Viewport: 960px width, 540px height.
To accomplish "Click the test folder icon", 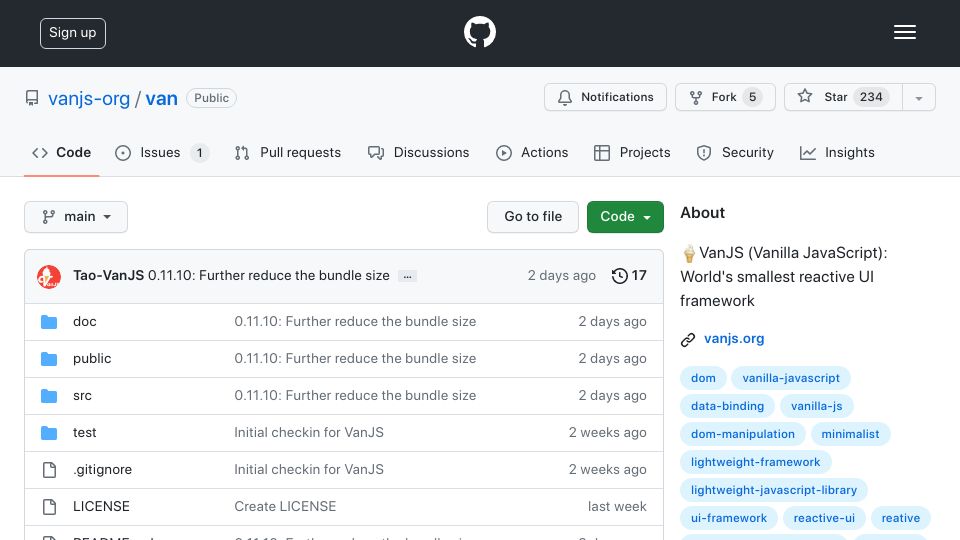I will (49, 433).
